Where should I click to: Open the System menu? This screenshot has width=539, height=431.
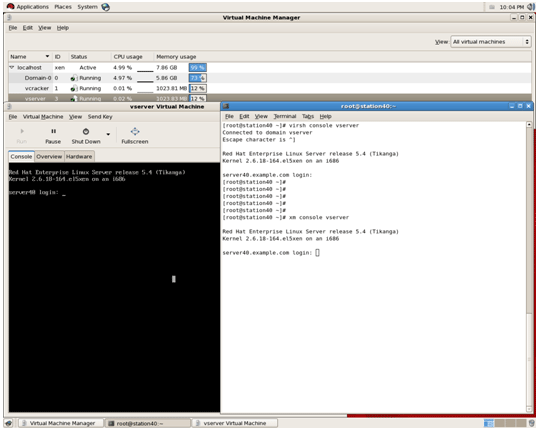pyautogui.click(x=87, y=7)
